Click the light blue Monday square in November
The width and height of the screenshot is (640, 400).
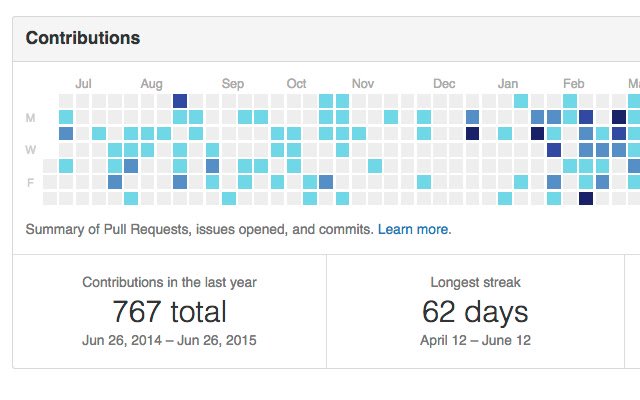[x=391, y=117]
